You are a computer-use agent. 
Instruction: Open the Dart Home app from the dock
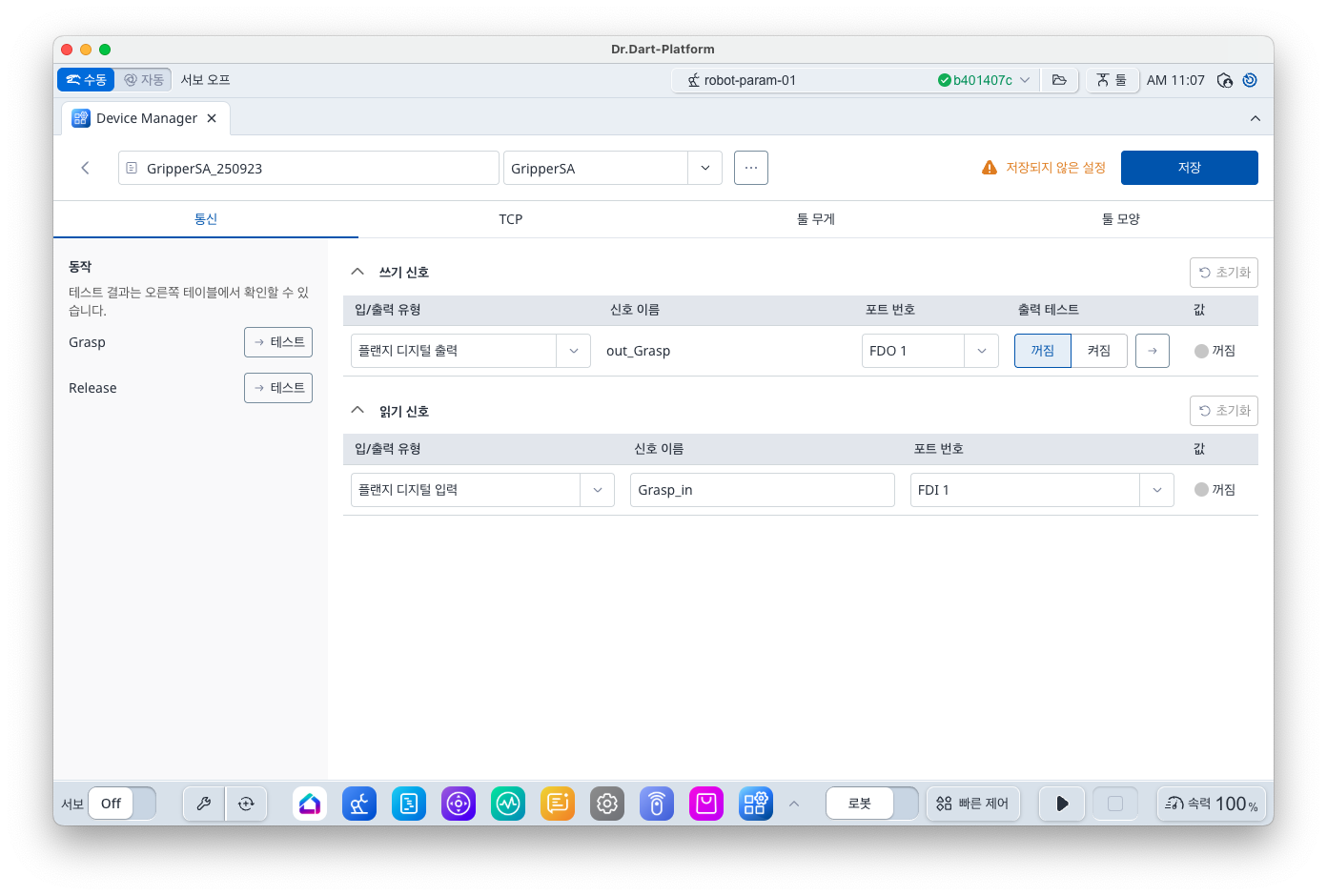pyautogui.click(x=310, y=804)
